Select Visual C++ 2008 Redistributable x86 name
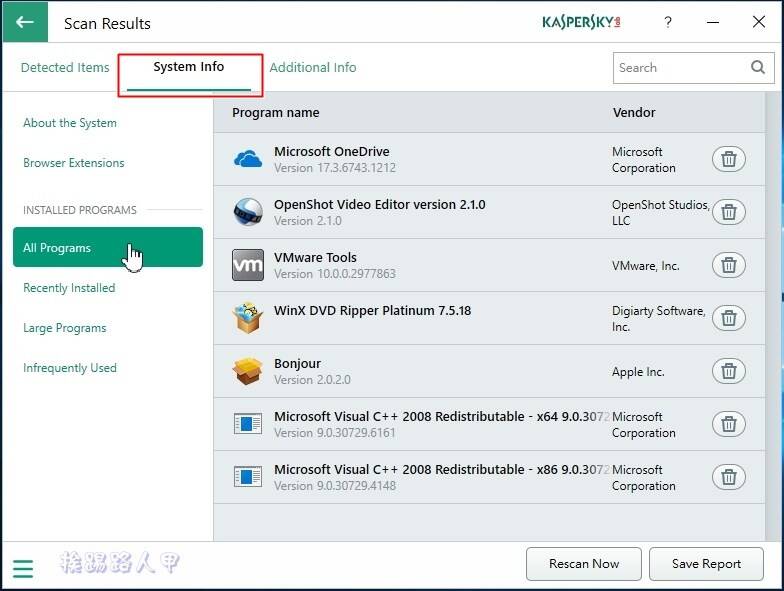This screenshot has width=784, height=591. pos(442,470)
